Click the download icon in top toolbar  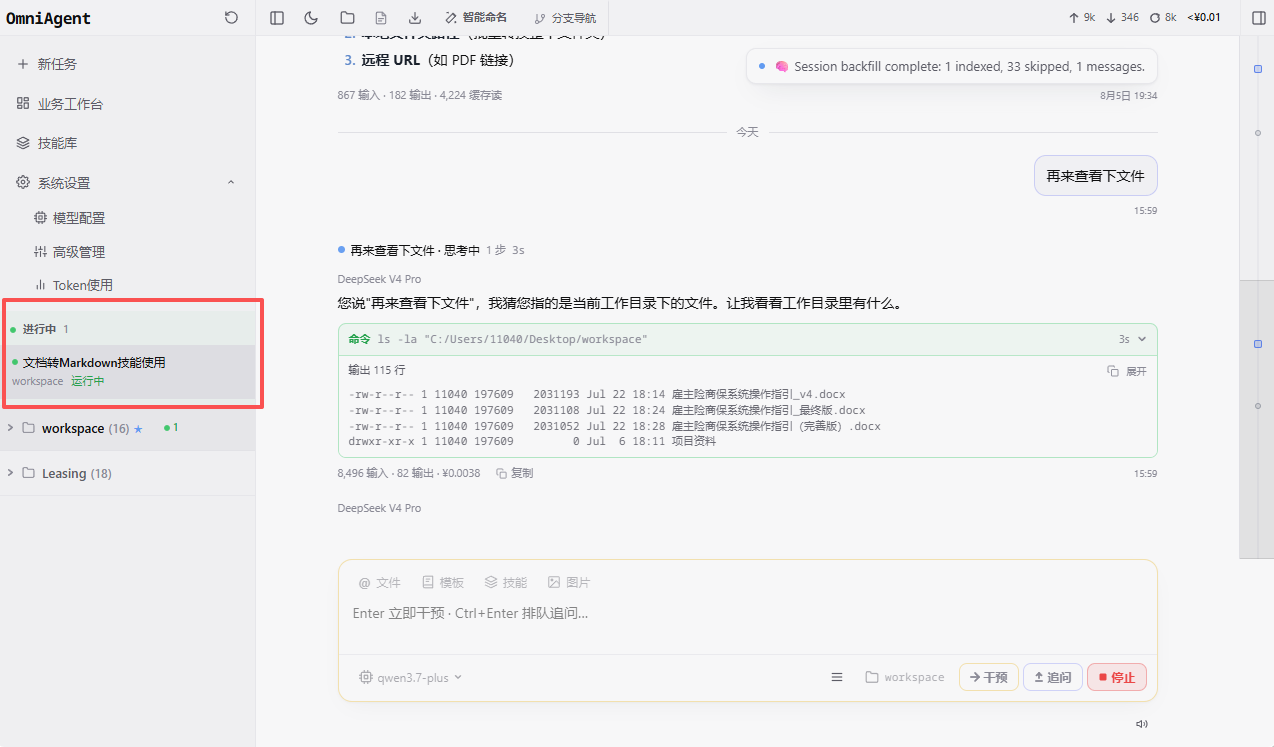pyautogui.click(x=415, y=18)
